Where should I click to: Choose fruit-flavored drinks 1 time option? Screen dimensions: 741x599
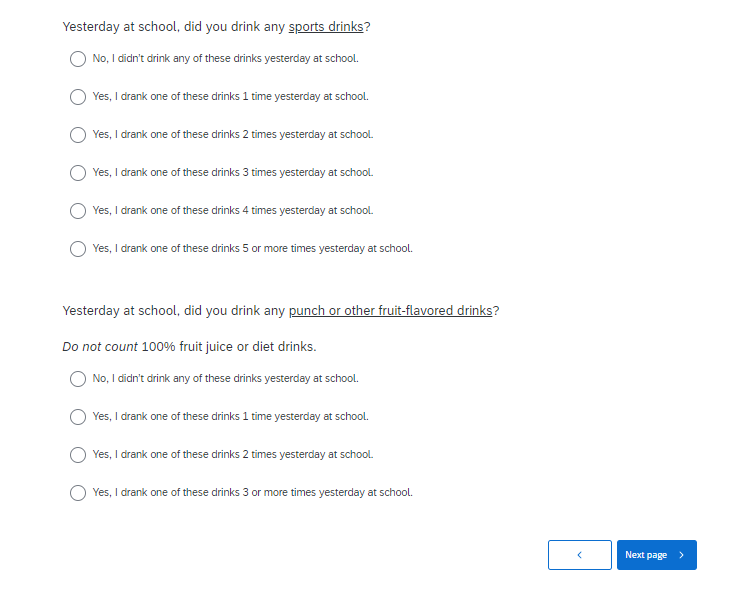point(78,417)
